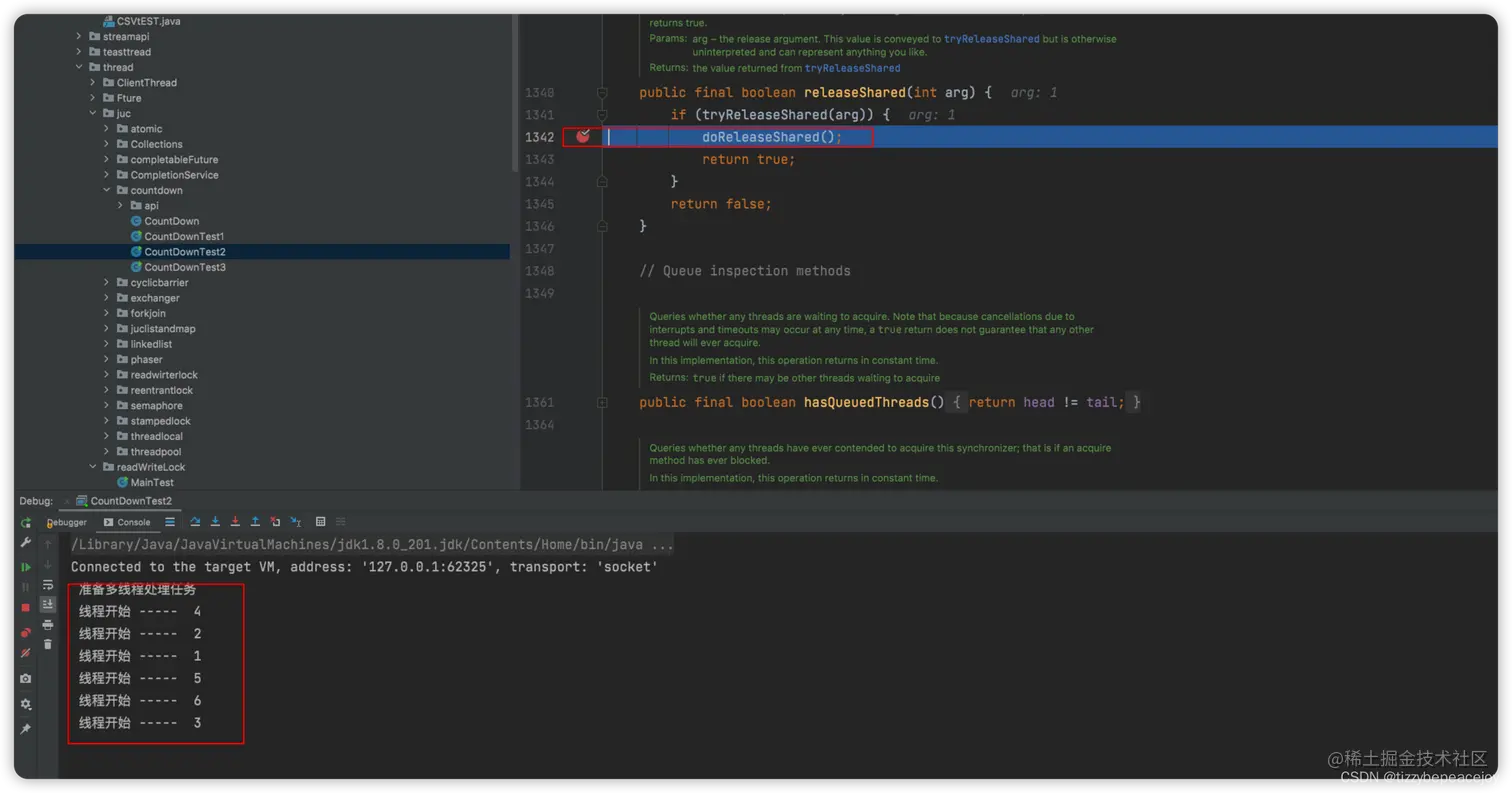Remove the breakpoint on line 1342
This screenshot has height=793, width=1512.
click(583, 137)
